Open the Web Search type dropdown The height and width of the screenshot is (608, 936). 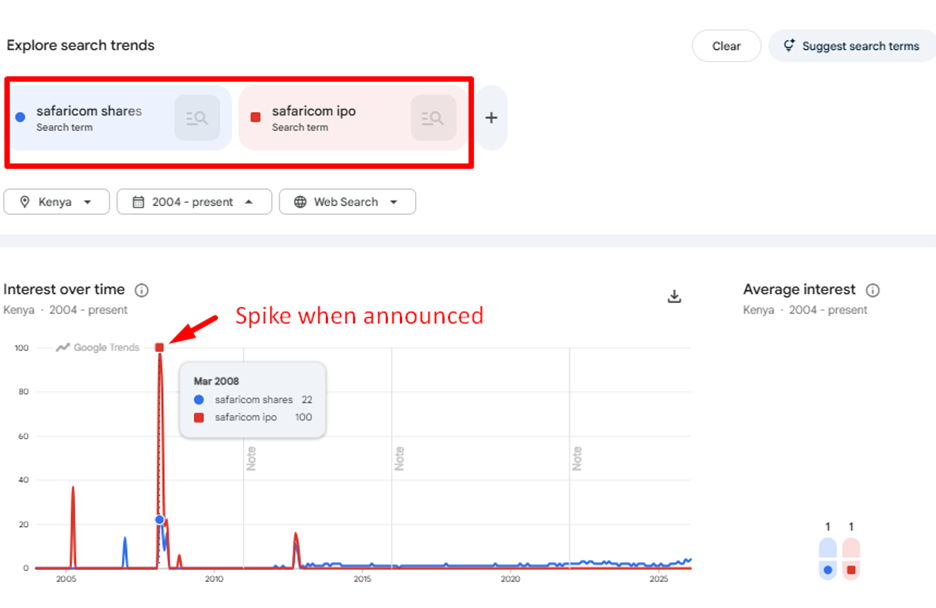[x=347, y=202]
